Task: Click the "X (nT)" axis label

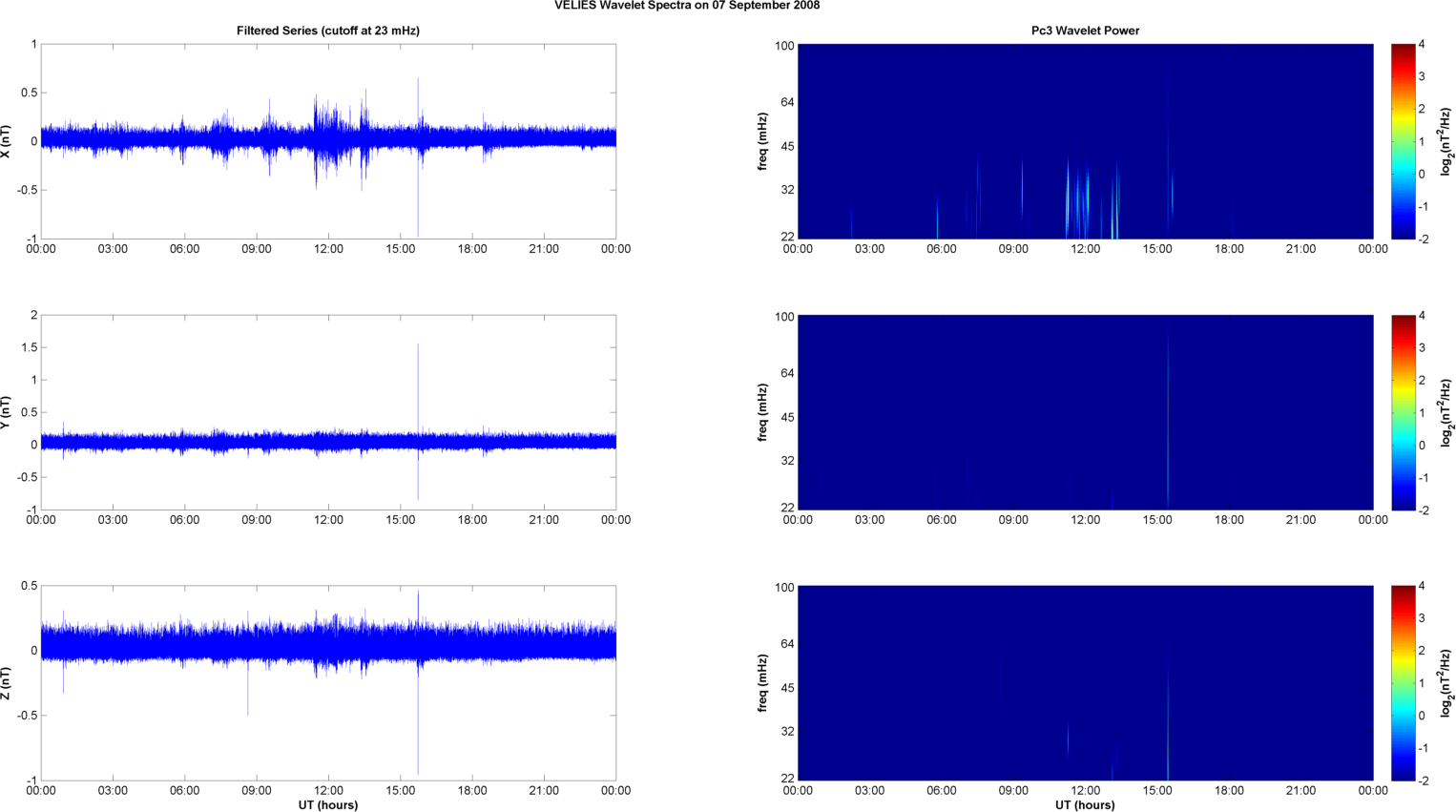Action: point(7,141)
